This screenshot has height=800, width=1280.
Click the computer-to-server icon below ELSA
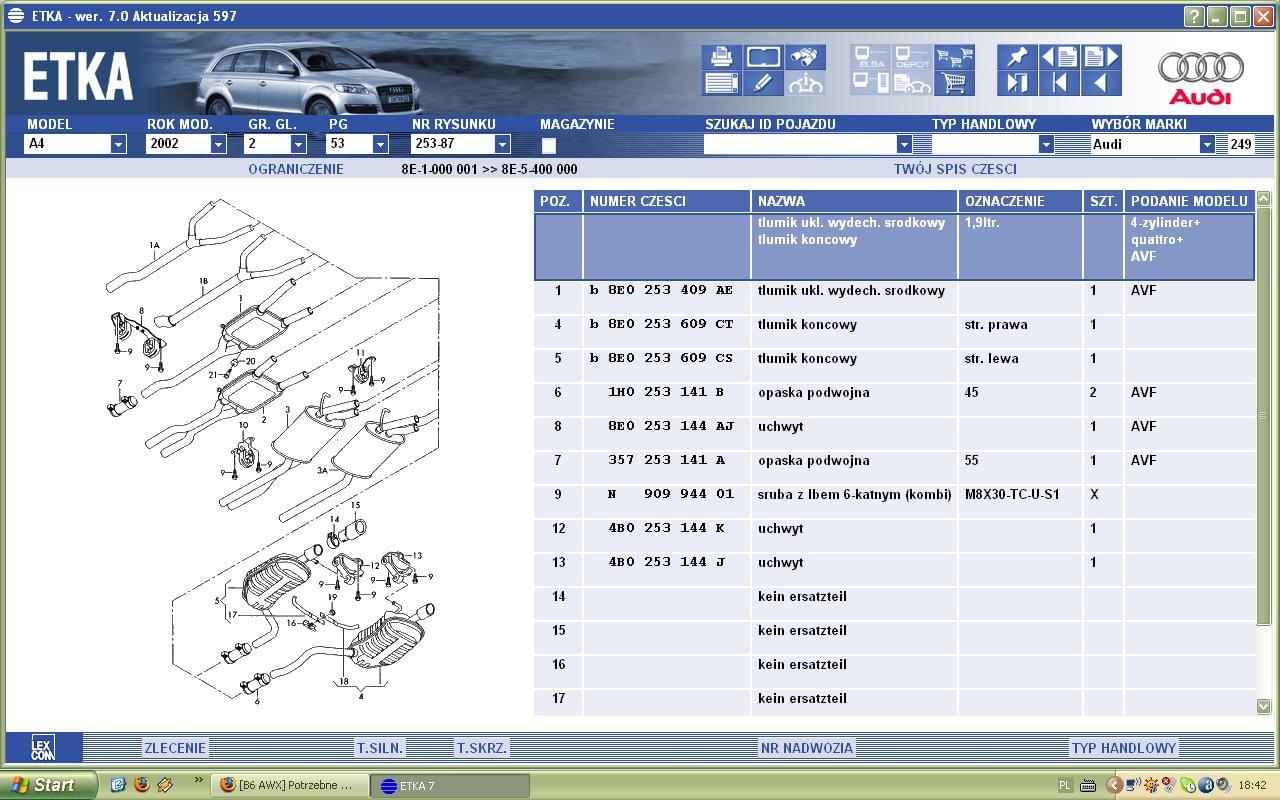tap(872, 83)
